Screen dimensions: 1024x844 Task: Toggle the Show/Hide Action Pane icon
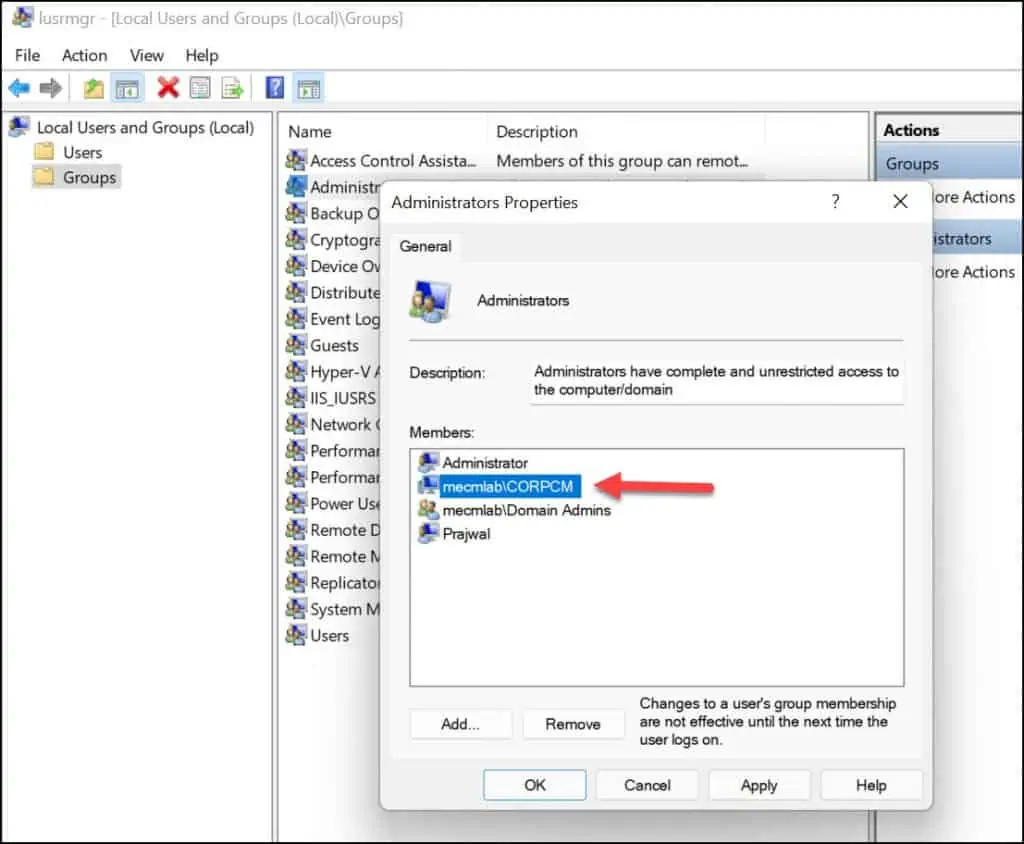point(308,89)
